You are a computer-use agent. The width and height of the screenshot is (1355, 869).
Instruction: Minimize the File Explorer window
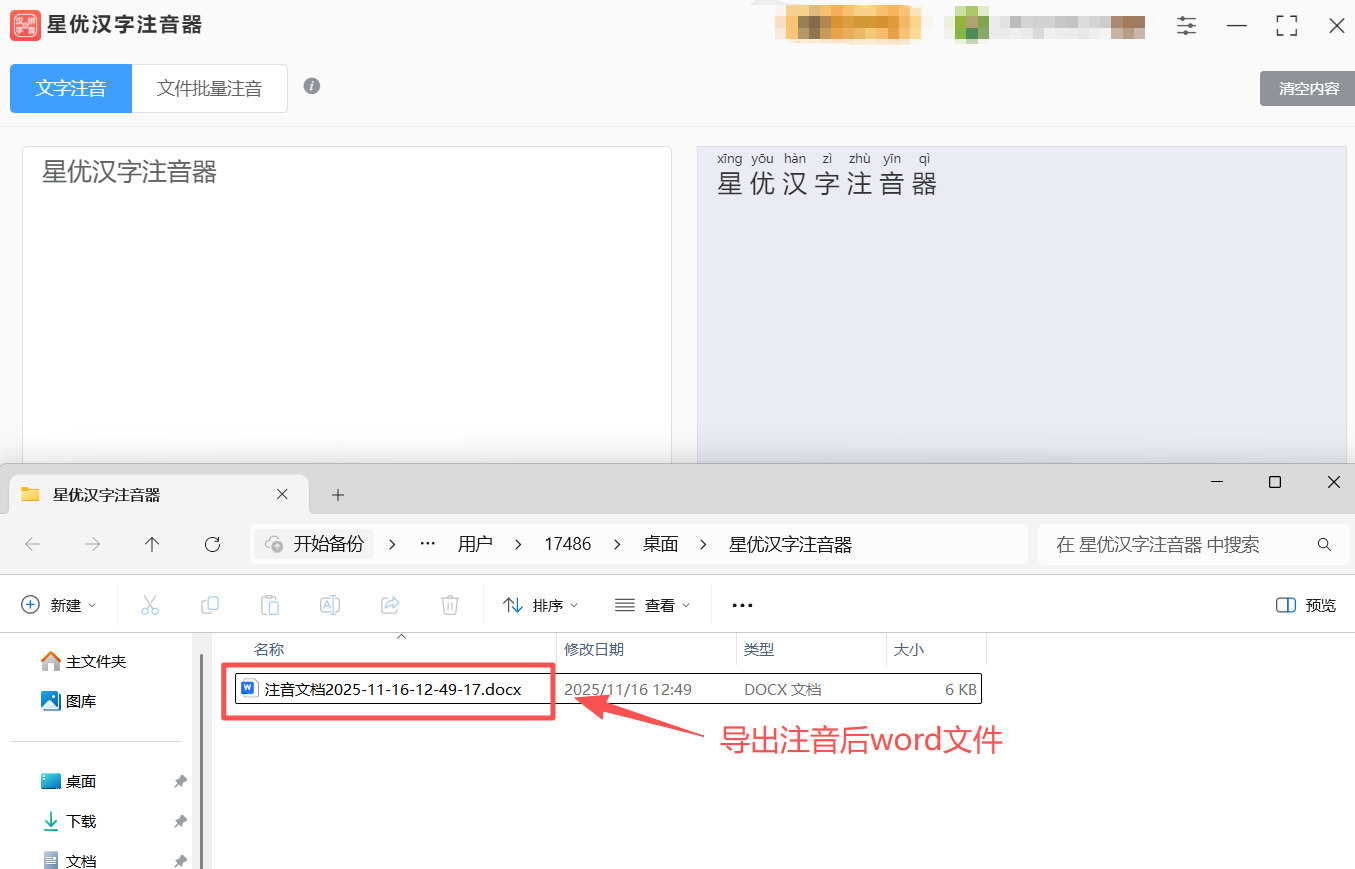pyautogui.click(x=1216, y=482)
